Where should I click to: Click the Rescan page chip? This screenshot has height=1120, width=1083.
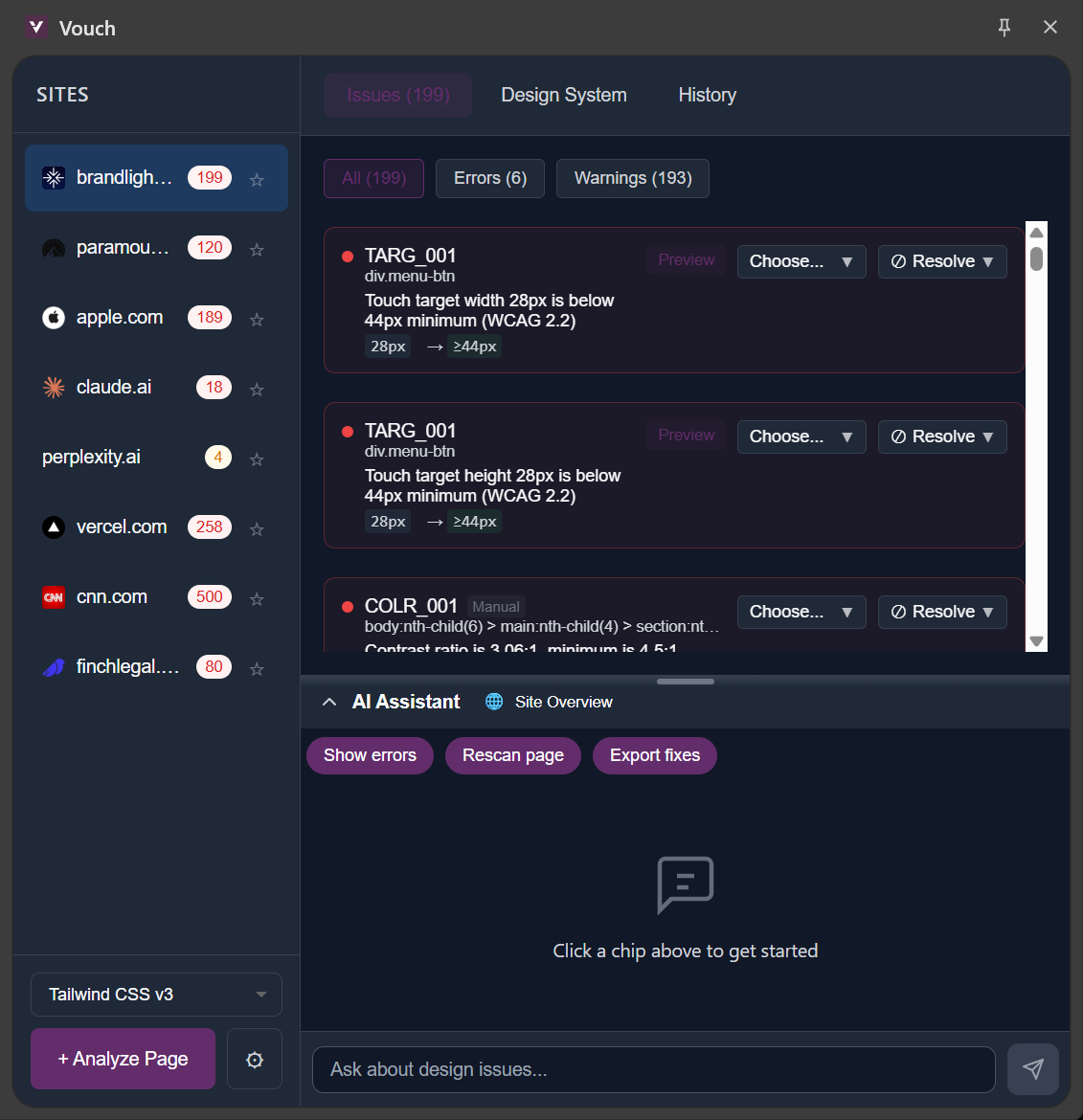coord(512,755)
